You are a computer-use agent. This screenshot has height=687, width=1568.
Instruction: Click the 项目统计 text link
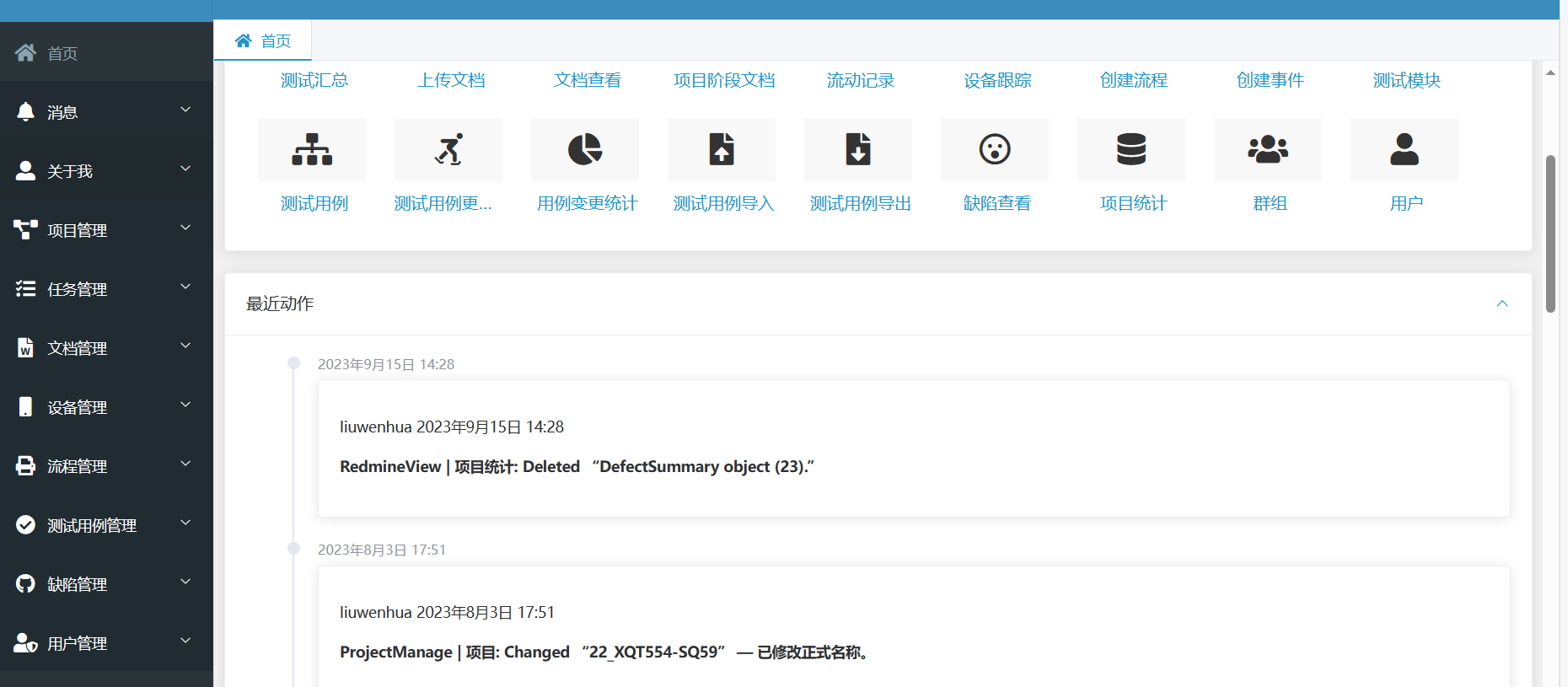pyautogui.click(x=1134, y=203)
